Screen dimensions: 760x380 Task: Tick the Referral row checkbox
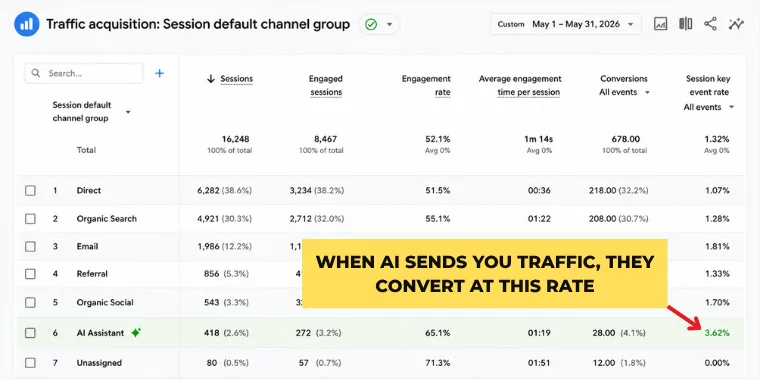tap(30, 274)
